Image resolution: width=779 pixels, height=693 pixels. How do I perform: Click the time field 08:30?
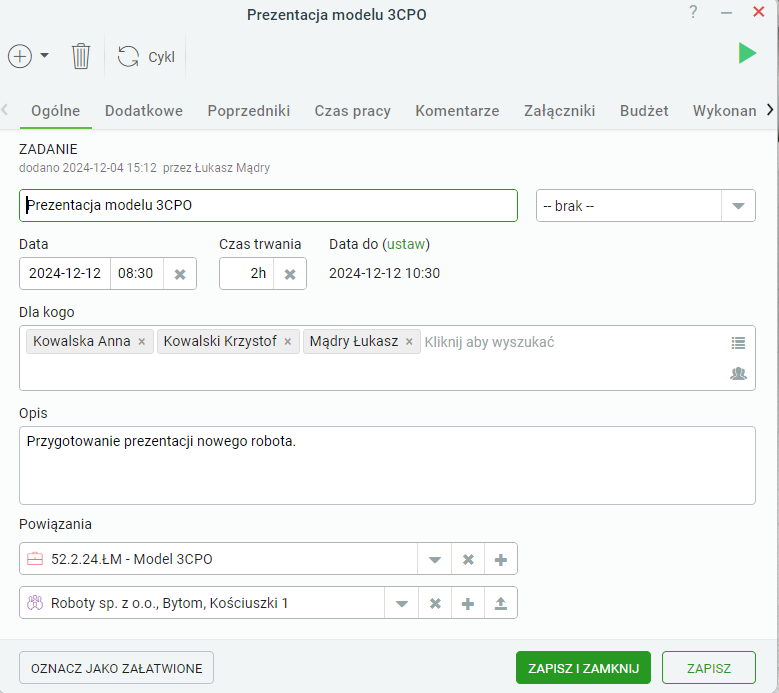pos(136,273)
